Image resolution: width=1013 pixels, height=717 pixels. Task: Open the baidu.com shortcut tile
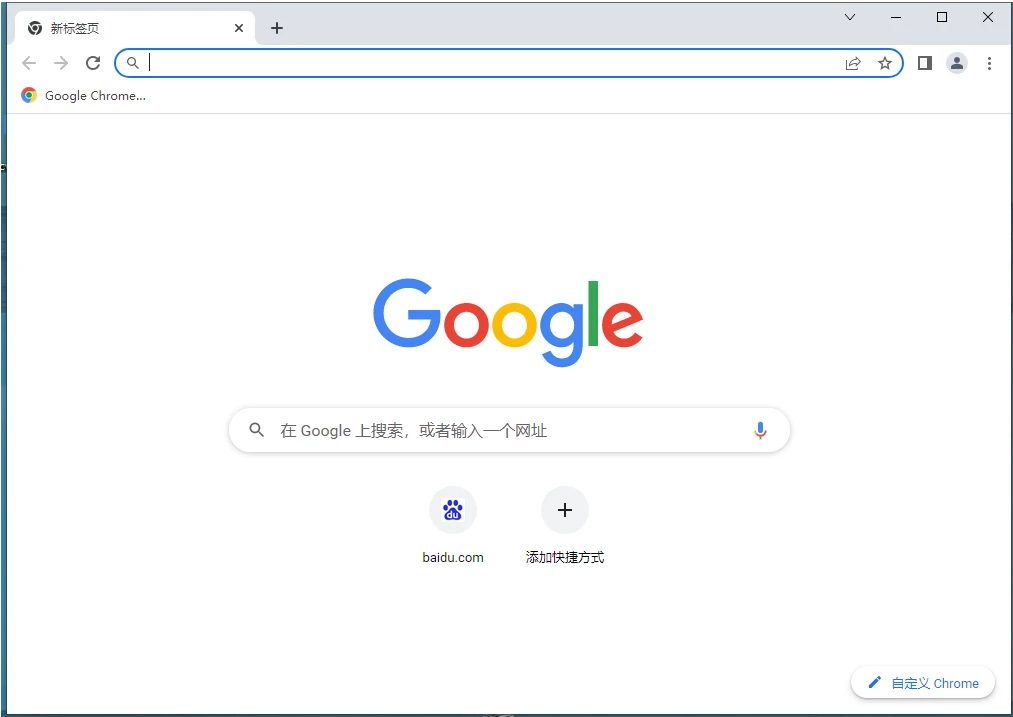point(453,510)
